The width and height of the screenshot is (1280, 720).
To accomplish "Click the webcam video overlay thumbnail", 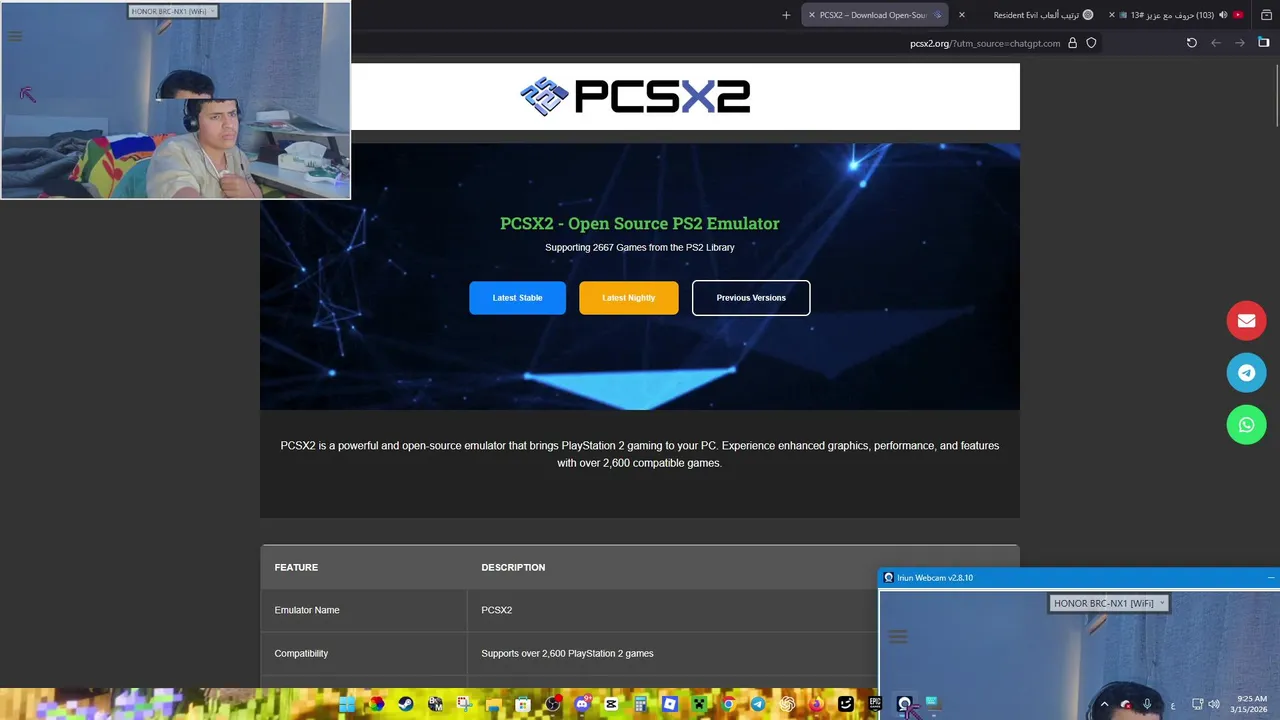I will pyautogui.click(x=176, y=100).
